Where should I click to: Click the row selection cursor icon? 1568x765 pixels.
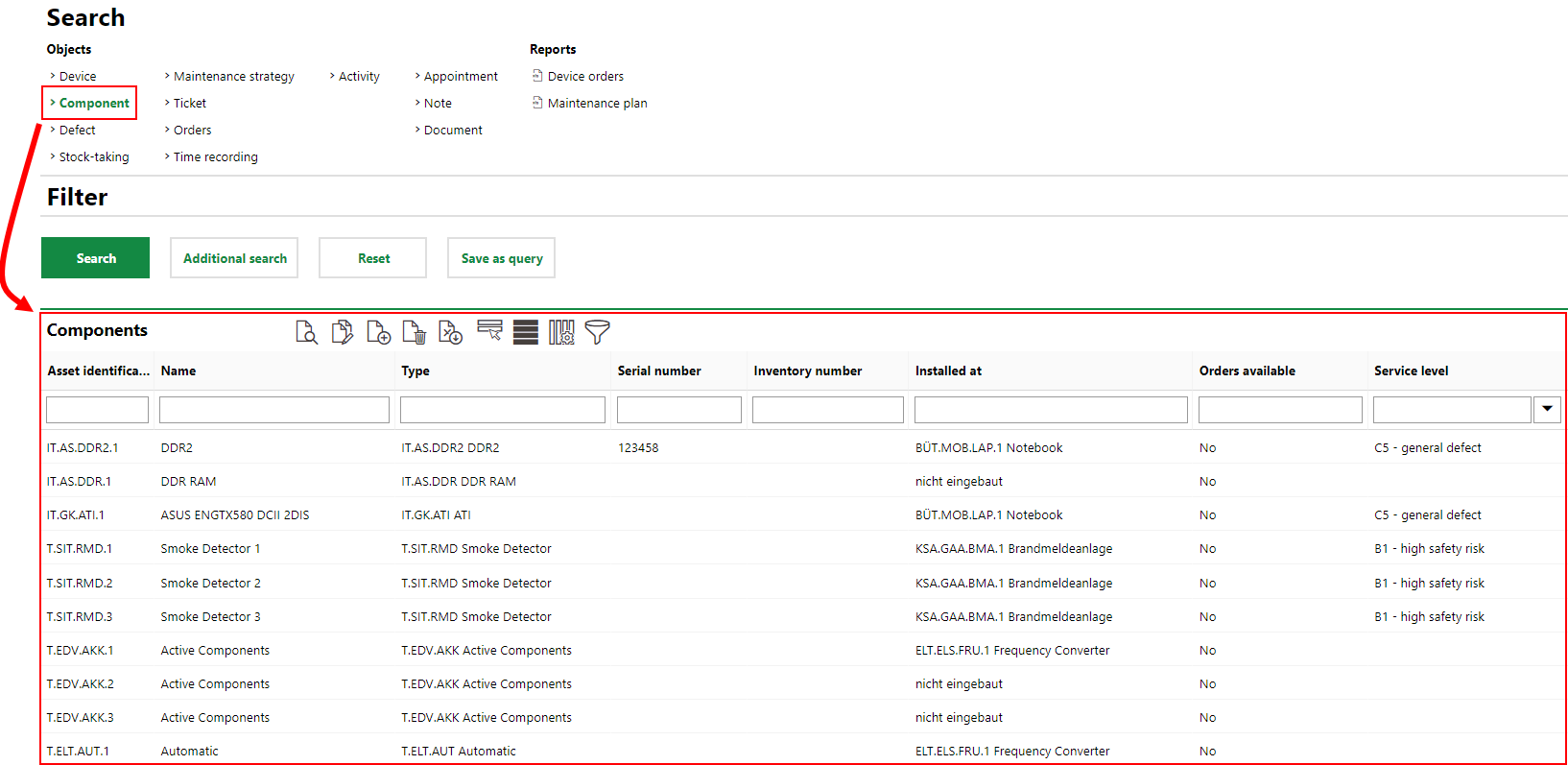pos(489,330)
